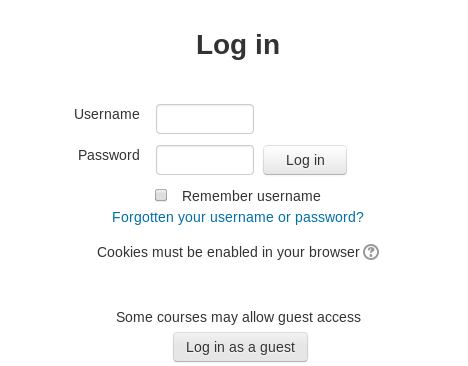
Task: Click the Remember username label text
Action: click(x=251, y=196)
